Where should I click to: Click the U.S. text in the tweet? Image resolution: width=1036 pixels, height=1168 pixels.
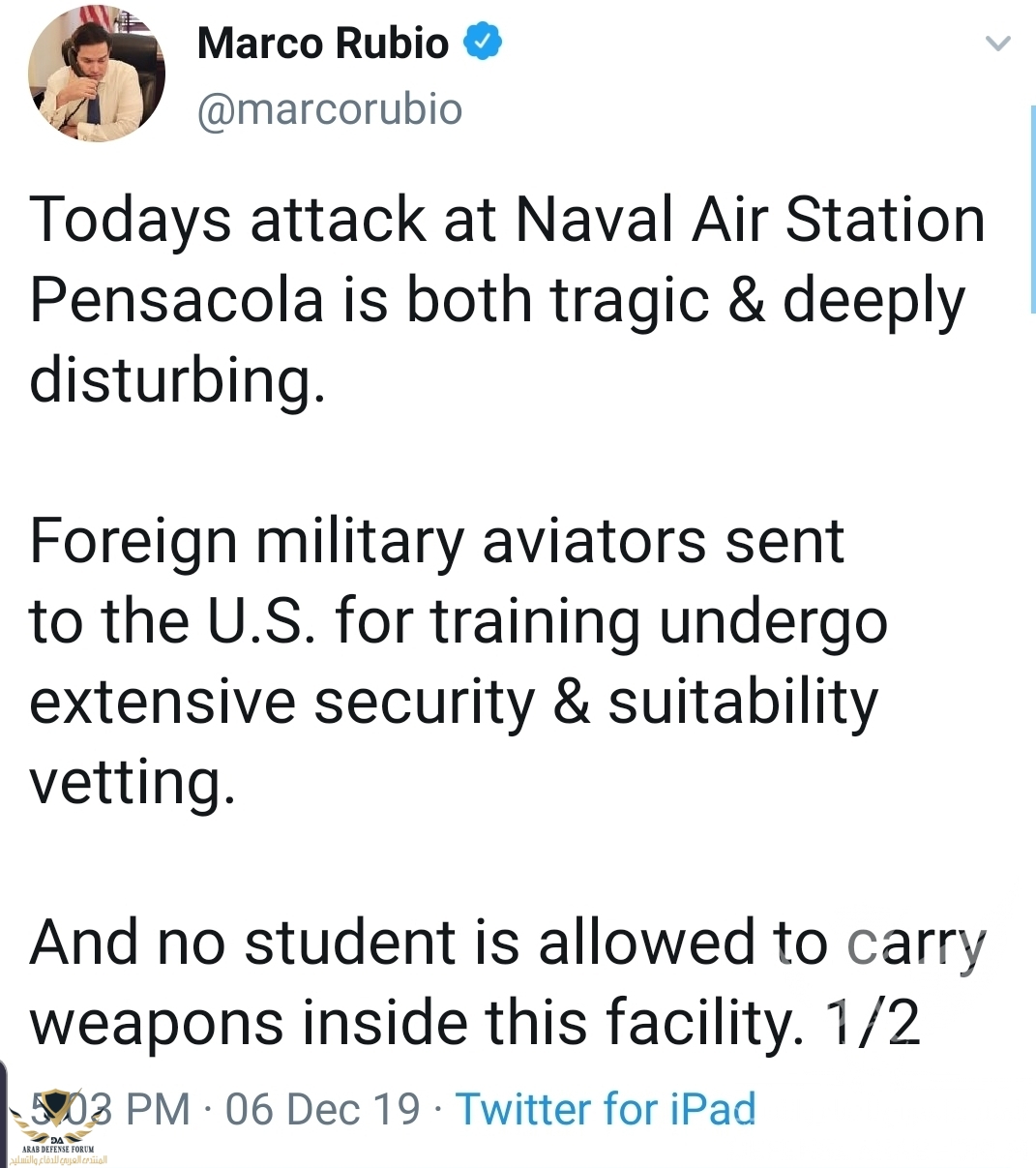point(260,621)
